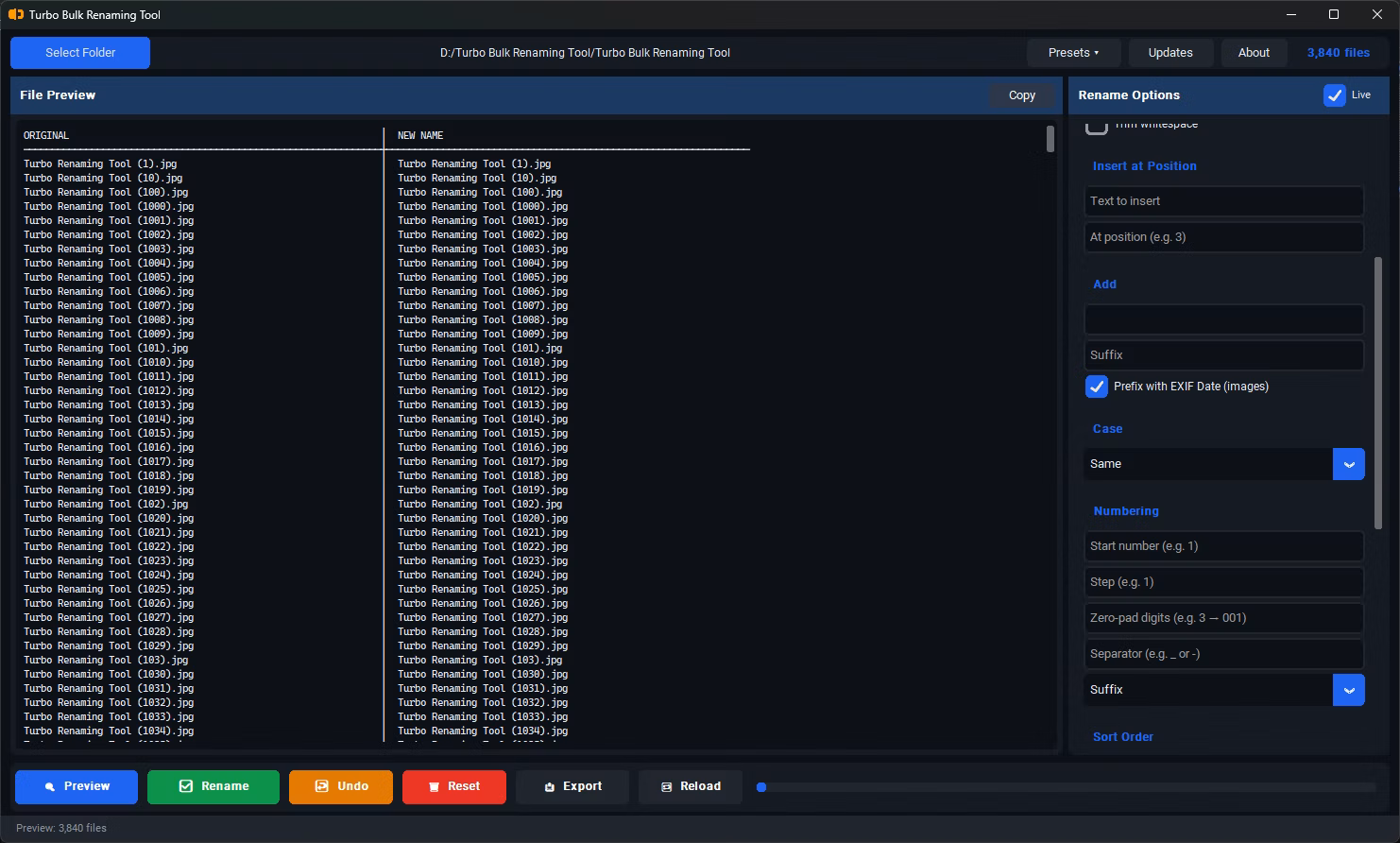Click original file Turbo Renaming Tool (1).jpg

[x=100, y=164]
